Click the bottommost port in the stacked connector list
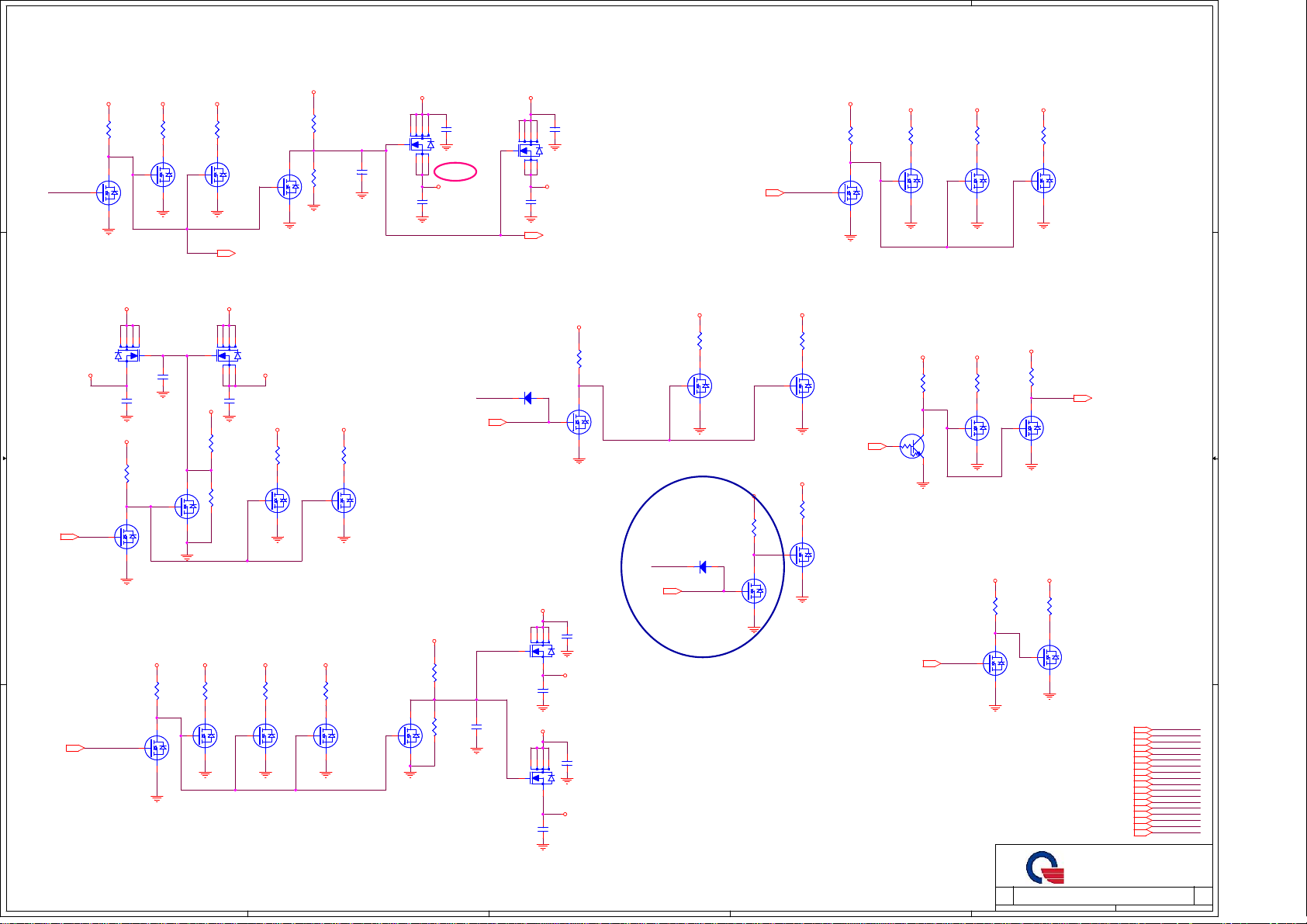The image size is (1307, 924). pos(1143,833)
